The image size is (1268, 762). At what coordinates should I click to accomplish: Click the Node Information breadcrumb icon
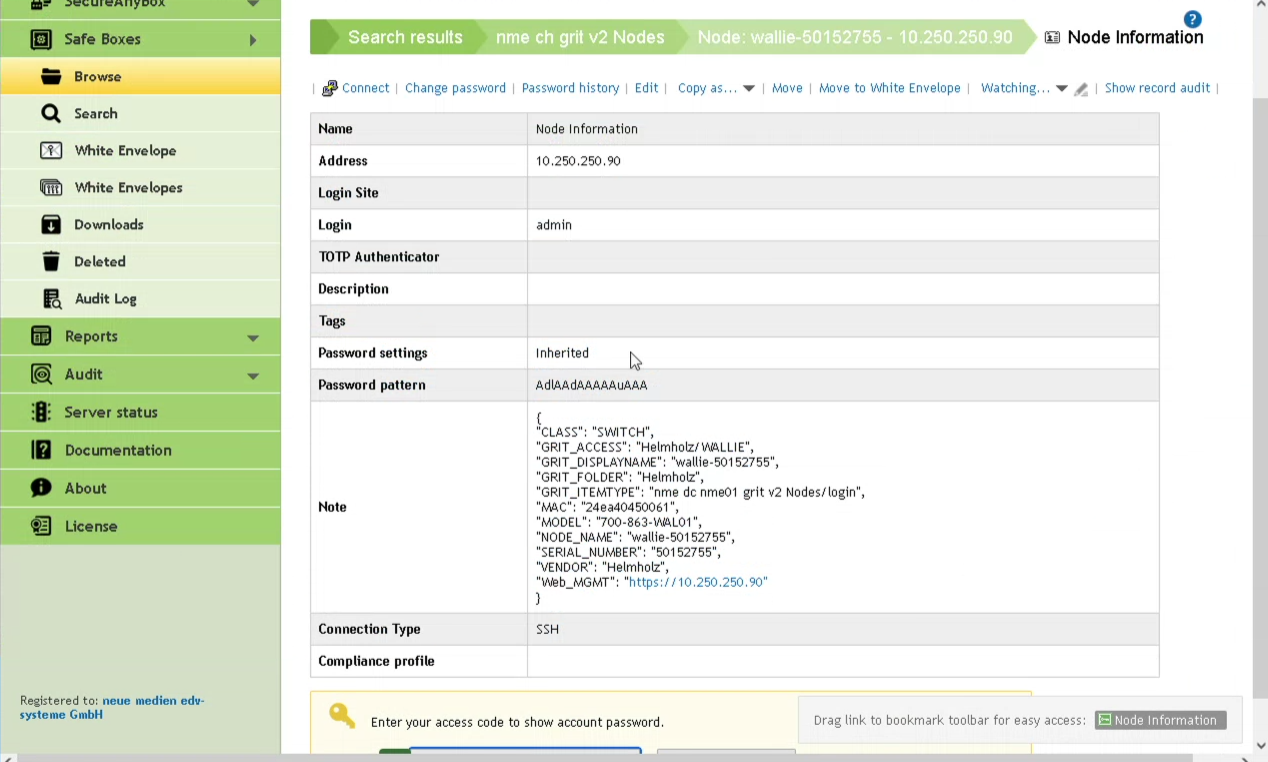[x=1052, y=37]
